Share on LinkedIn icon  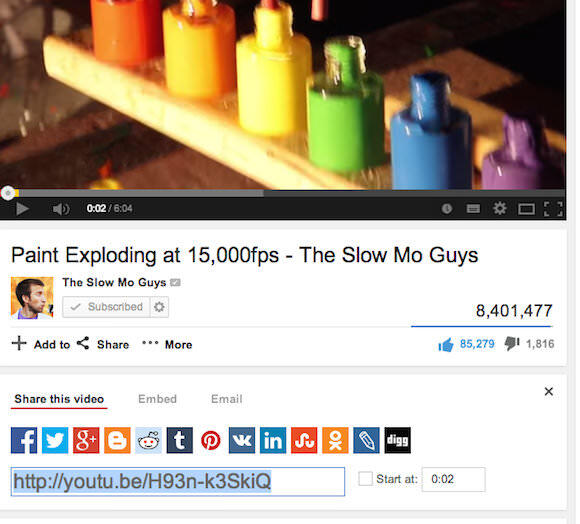point(273,440)
